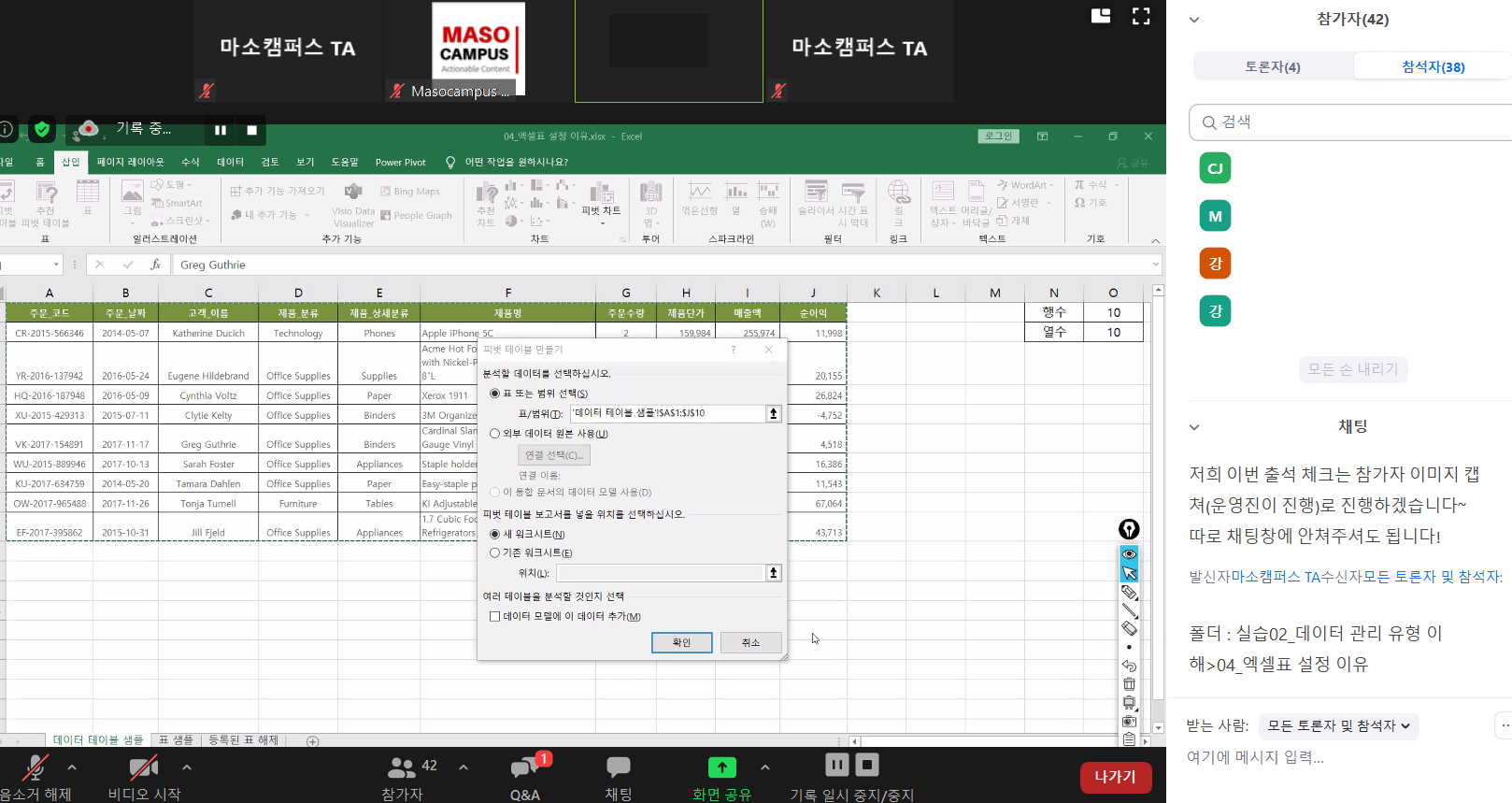
Task: Unmute the microphone in Zoom toolbar
Action: [x=36, y=767]
